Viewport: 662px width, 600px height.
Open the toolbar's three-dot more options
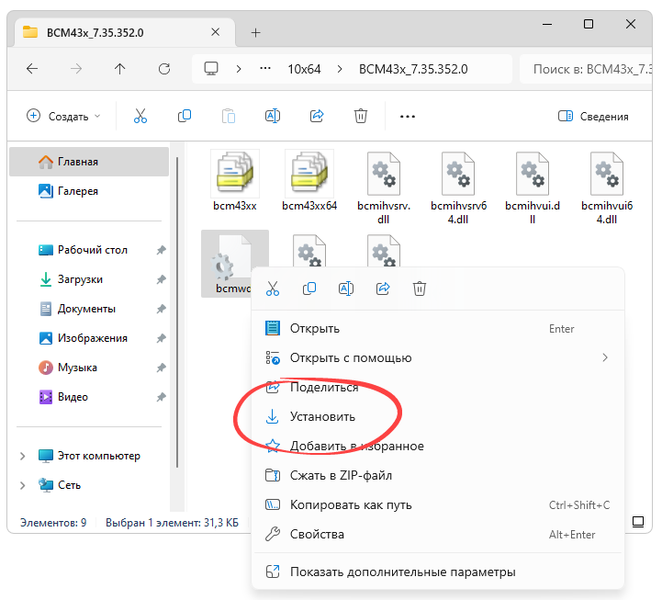(x=407, y=116)
